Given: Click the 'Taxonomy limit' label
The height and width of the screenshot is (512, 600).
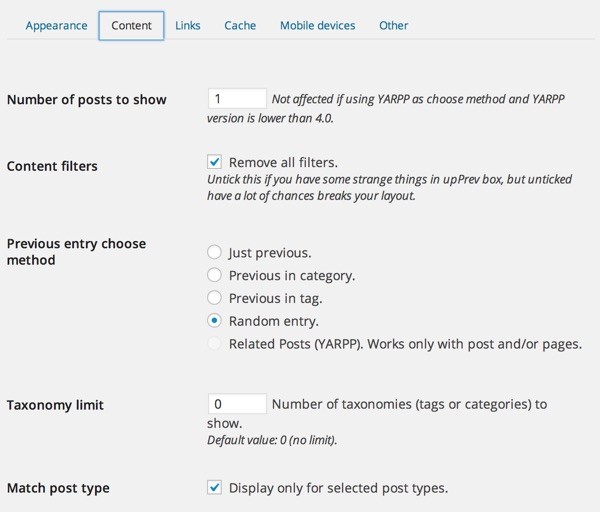Looking at the screenshot, I should click(x=55, y=405).
